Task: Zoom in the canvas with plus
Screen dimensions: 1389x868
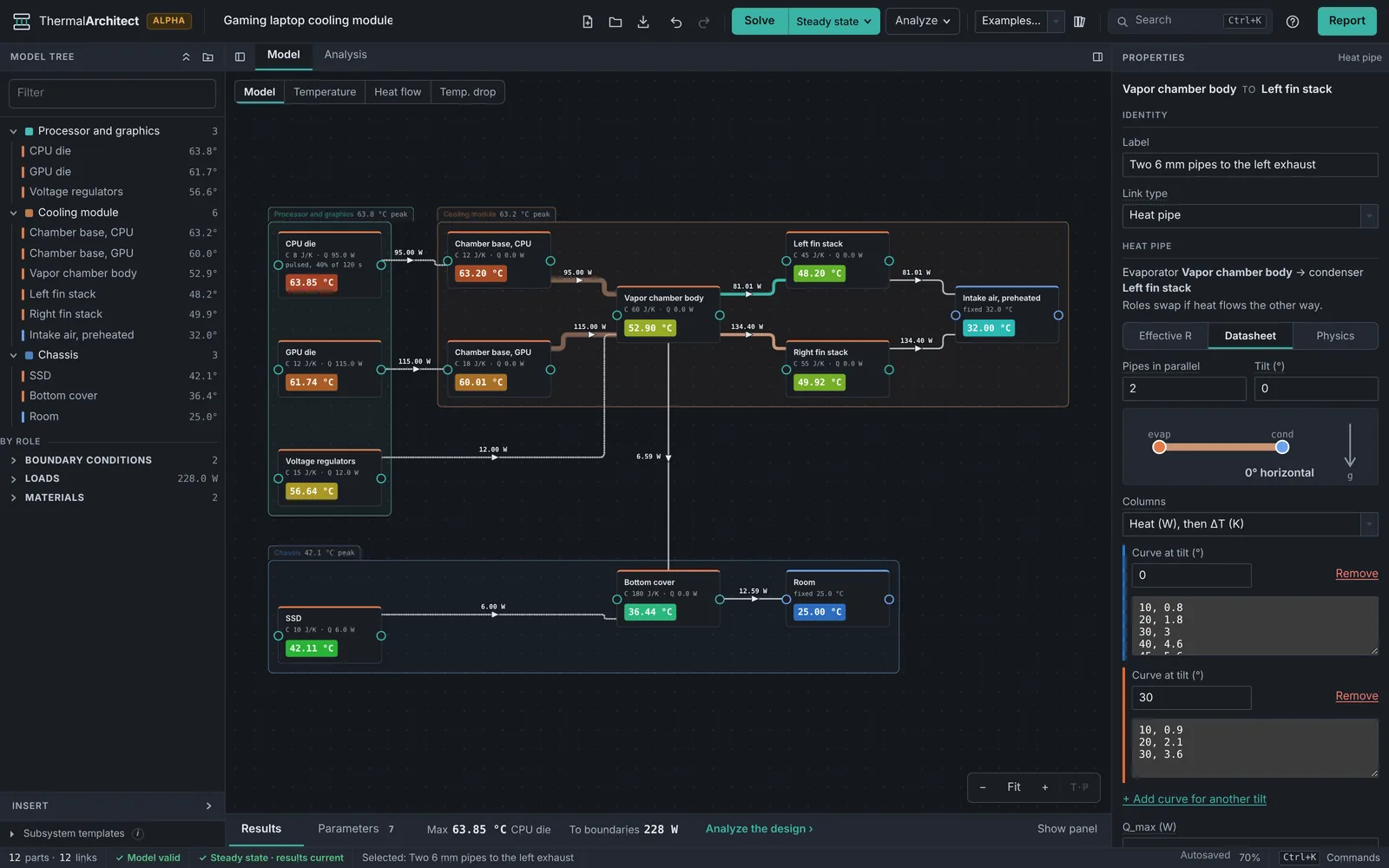Action: click(1044, 787)
